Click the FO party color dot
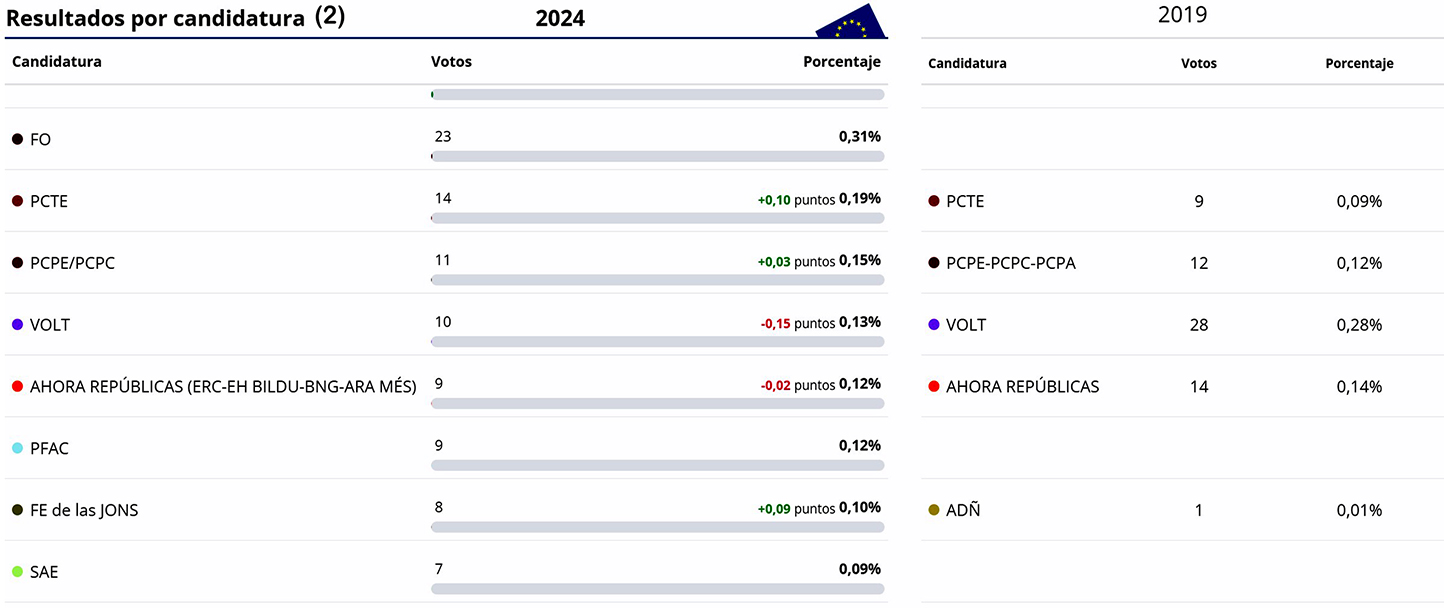Image resolution: width=1444 pixels, height=608 pixels. 17,139
